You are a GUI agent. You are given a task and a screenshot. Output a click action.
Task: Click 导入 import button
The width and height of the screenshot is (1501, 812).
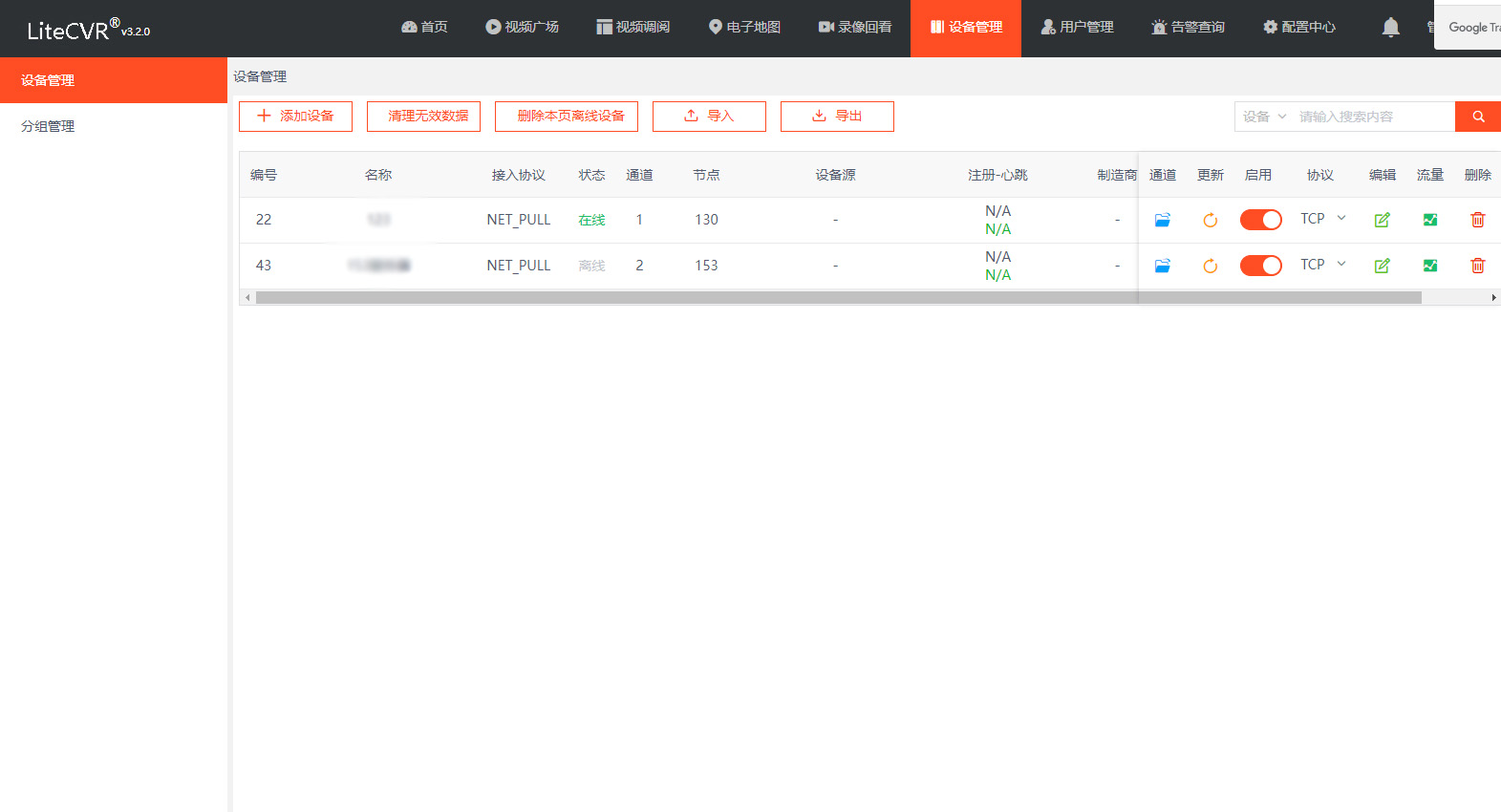[x=709, y=117]
